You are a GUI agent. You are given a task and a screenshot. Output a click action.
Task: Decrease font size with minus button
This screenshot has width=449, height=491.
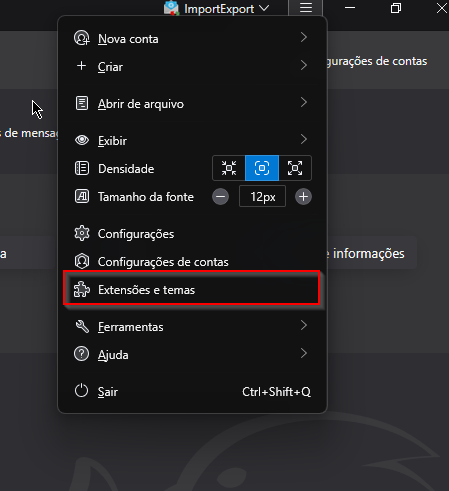(x=220, y=197)
